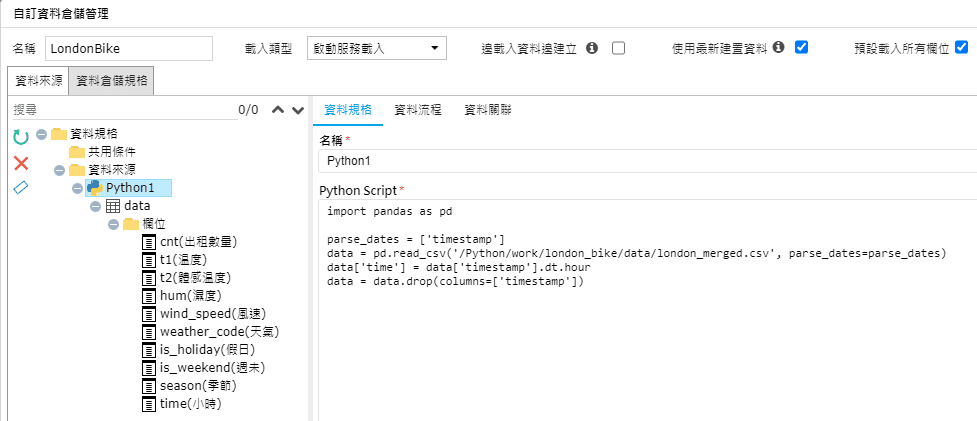
Task: Click the 名稱 LondonBike input field
Action: click(x=129, y=48)
